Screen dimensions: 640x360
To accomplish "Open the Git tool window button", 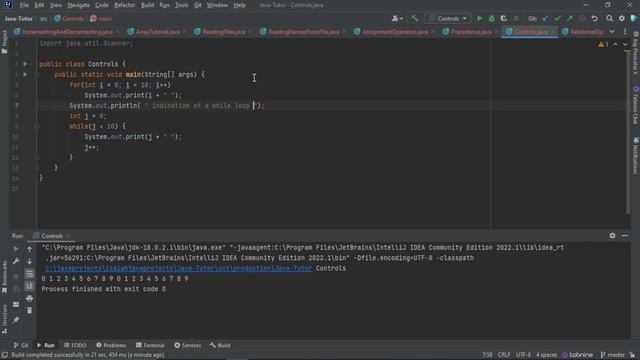I will [x=21, y=345].
